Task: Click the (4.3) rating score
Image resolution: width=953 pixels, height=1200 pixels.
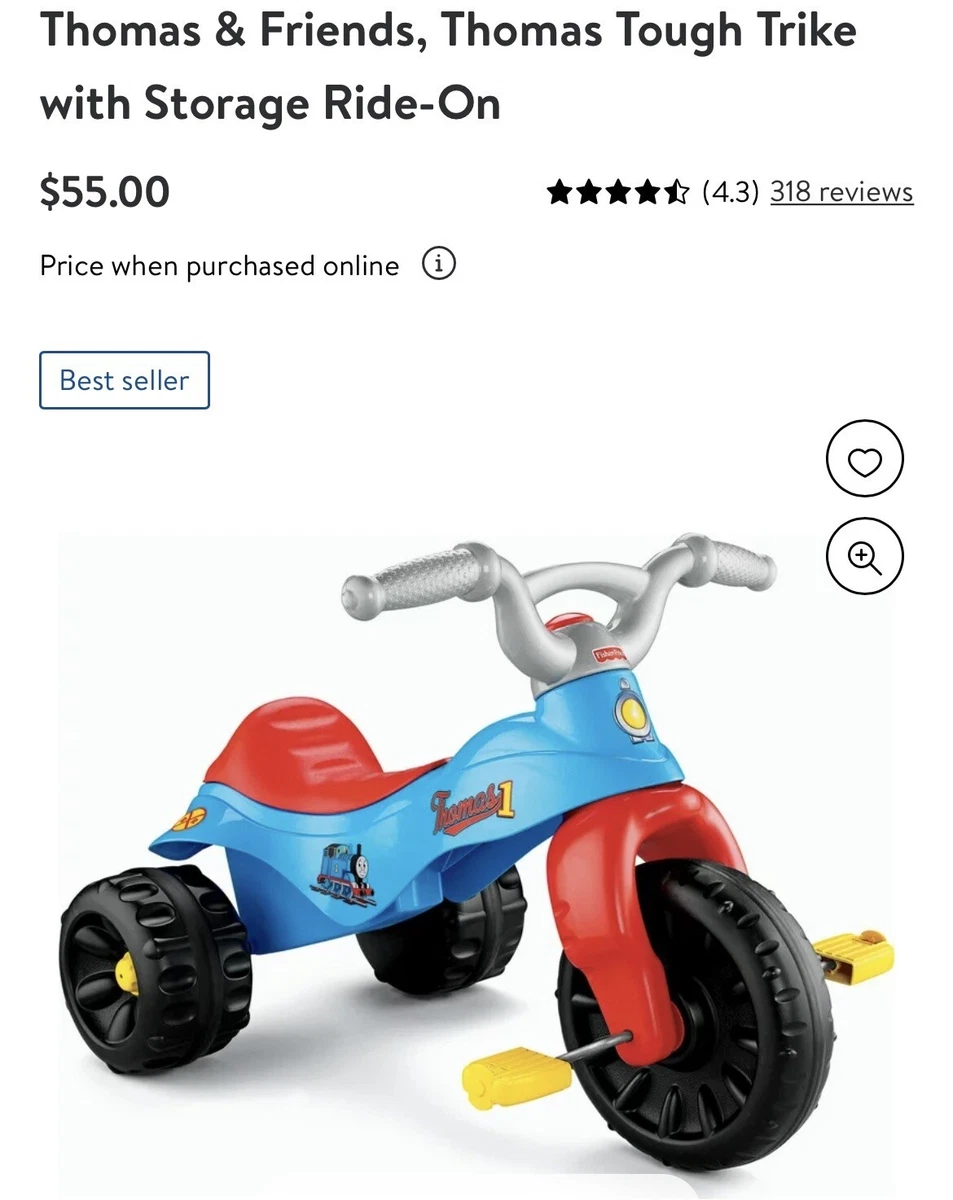Action: 730,191
